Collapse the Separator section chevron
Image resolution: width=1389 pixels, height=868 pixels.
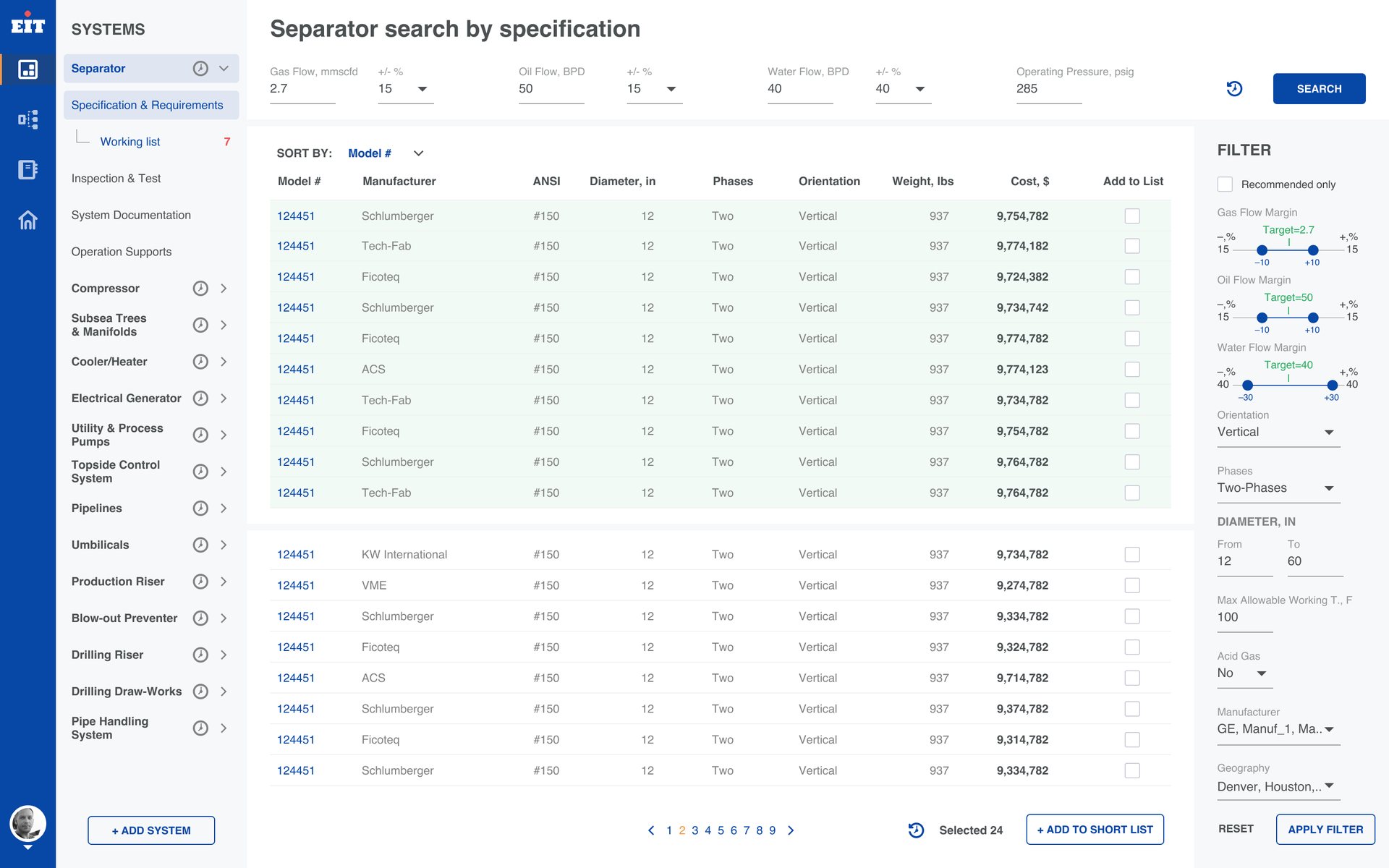click(224, 69)
